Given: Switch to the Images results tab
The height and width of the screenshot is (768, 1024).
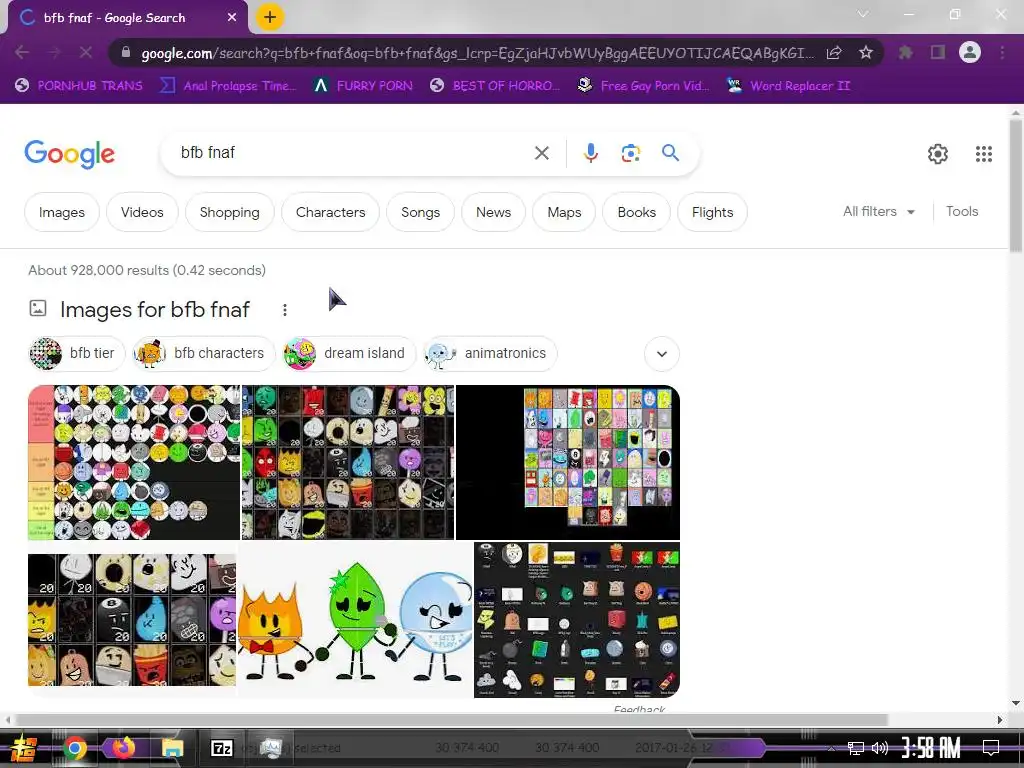Looking at the screenshot, I should tap(61, 212).
